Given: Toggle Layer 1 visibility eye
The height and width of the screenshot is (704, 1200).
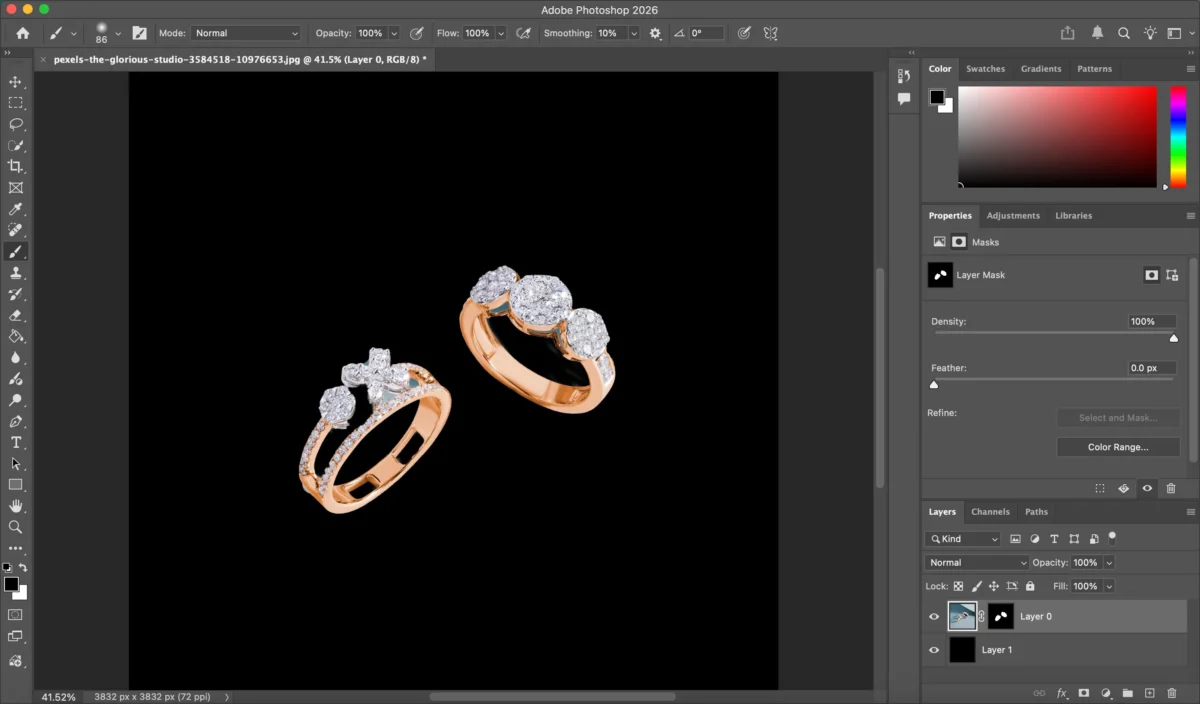Looking at the screenshot, I should (934, 650).
